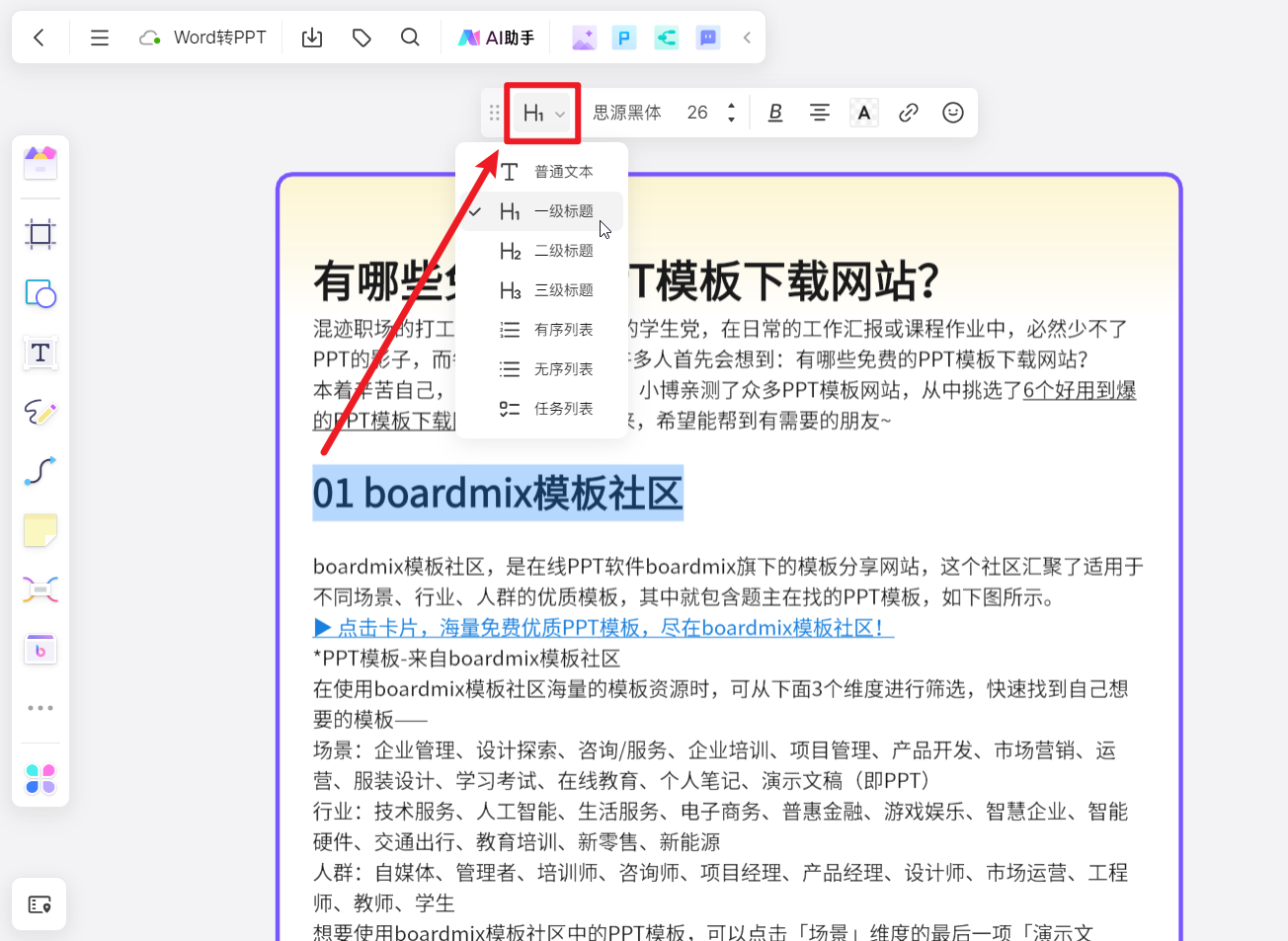Open search from the top bar
1288x941 pixels.
410,37
